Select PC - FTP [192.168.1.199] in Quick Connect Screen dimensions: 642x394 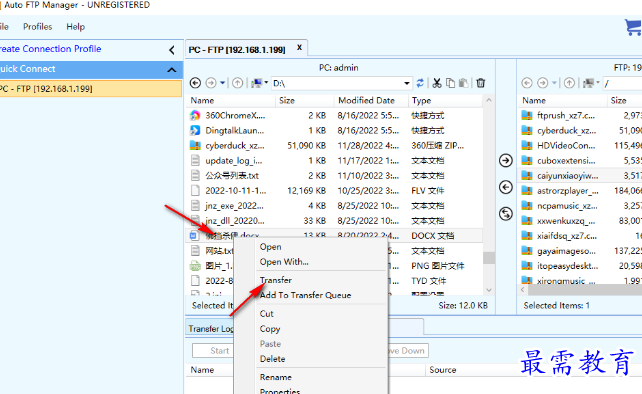tap(90, 88)
